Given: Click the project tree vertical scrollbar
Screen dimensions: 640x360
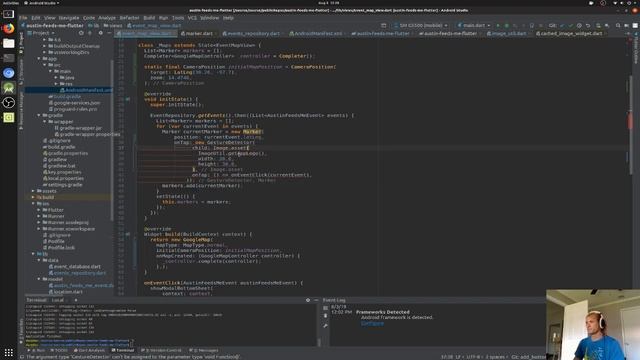Looking at the screenshot, I should [x=111, y=141].
